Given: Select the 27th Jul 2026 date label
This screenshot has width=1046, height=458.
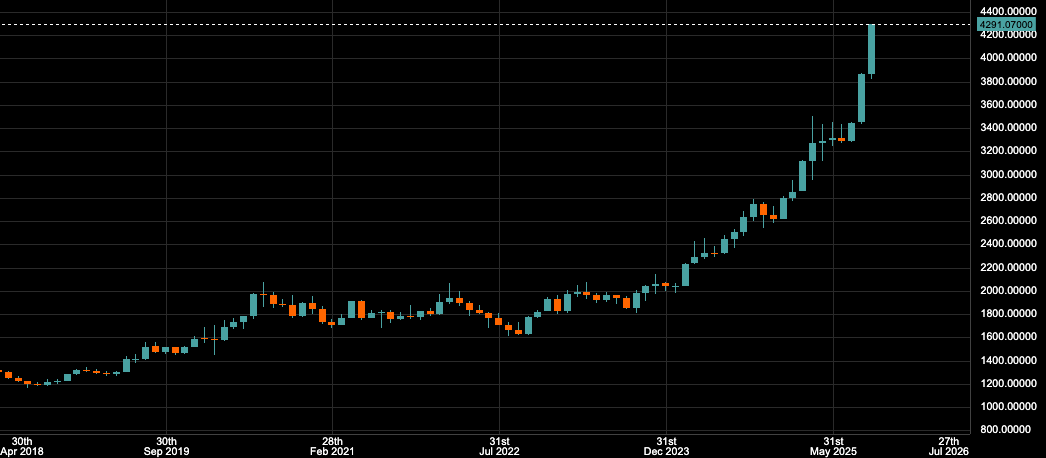Looking at the screenshot, I should click(950, 446).
